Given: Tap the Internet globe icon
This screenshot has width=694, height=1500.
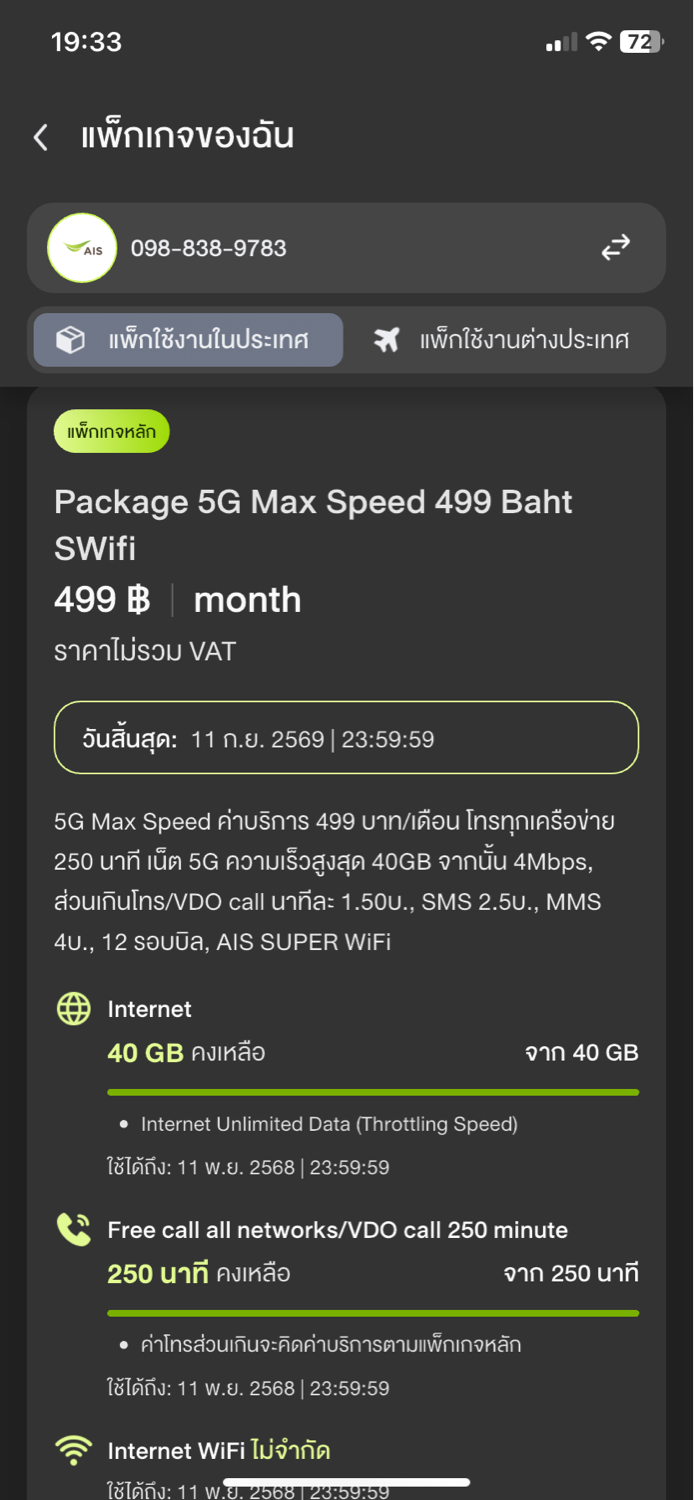Looking at the screenshot, I should [74, 1010].
